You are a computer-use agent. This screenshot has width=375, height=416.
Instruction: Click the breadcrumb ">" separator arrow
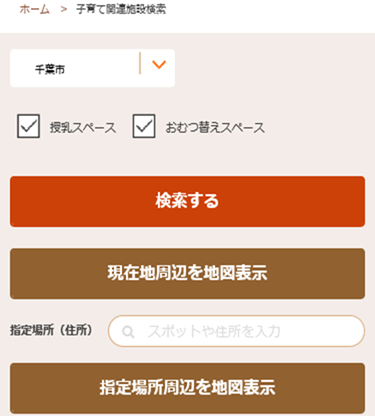click(x=64, y=9)
